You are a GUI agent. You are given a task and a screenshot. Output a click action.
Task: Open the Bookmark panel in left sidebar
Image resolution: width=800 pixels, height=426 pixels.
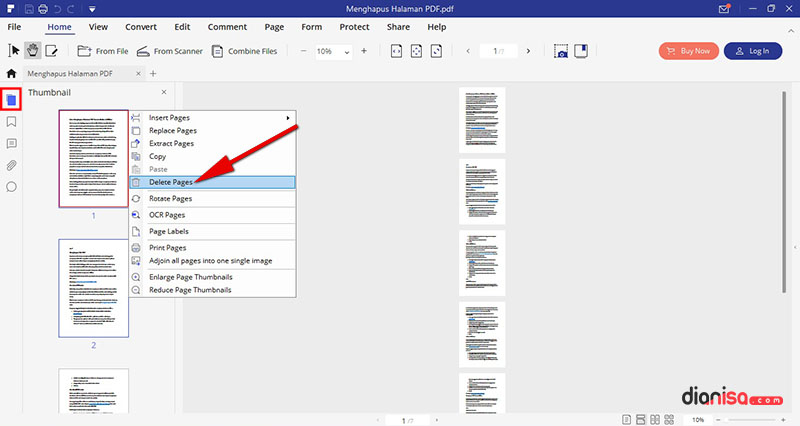click(x=11, y=121)
